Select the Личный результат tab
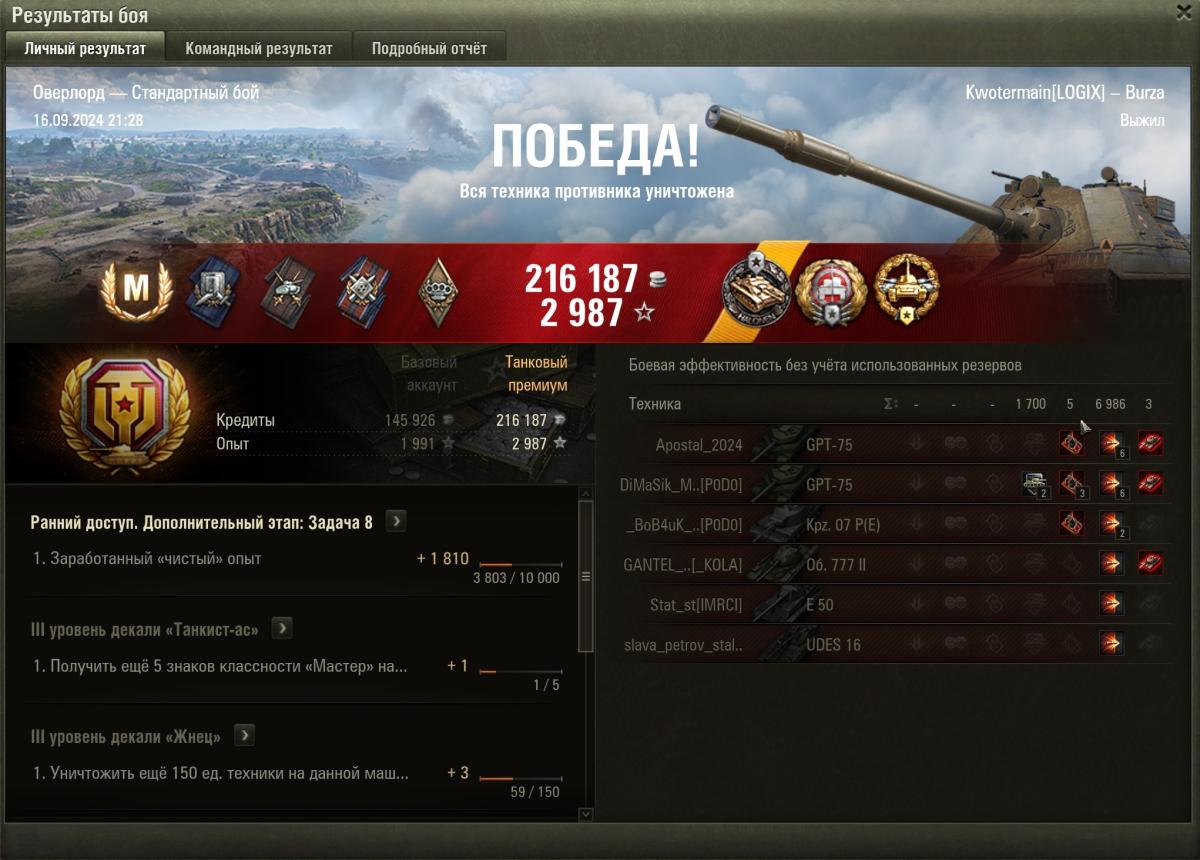Viewport: 1200px width, 860px height. click(84, 48)
